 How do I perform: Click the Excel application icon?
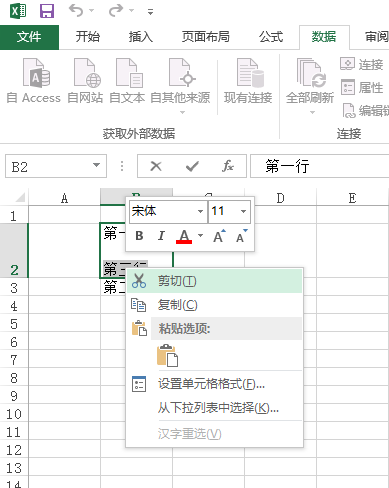point(18,11)
